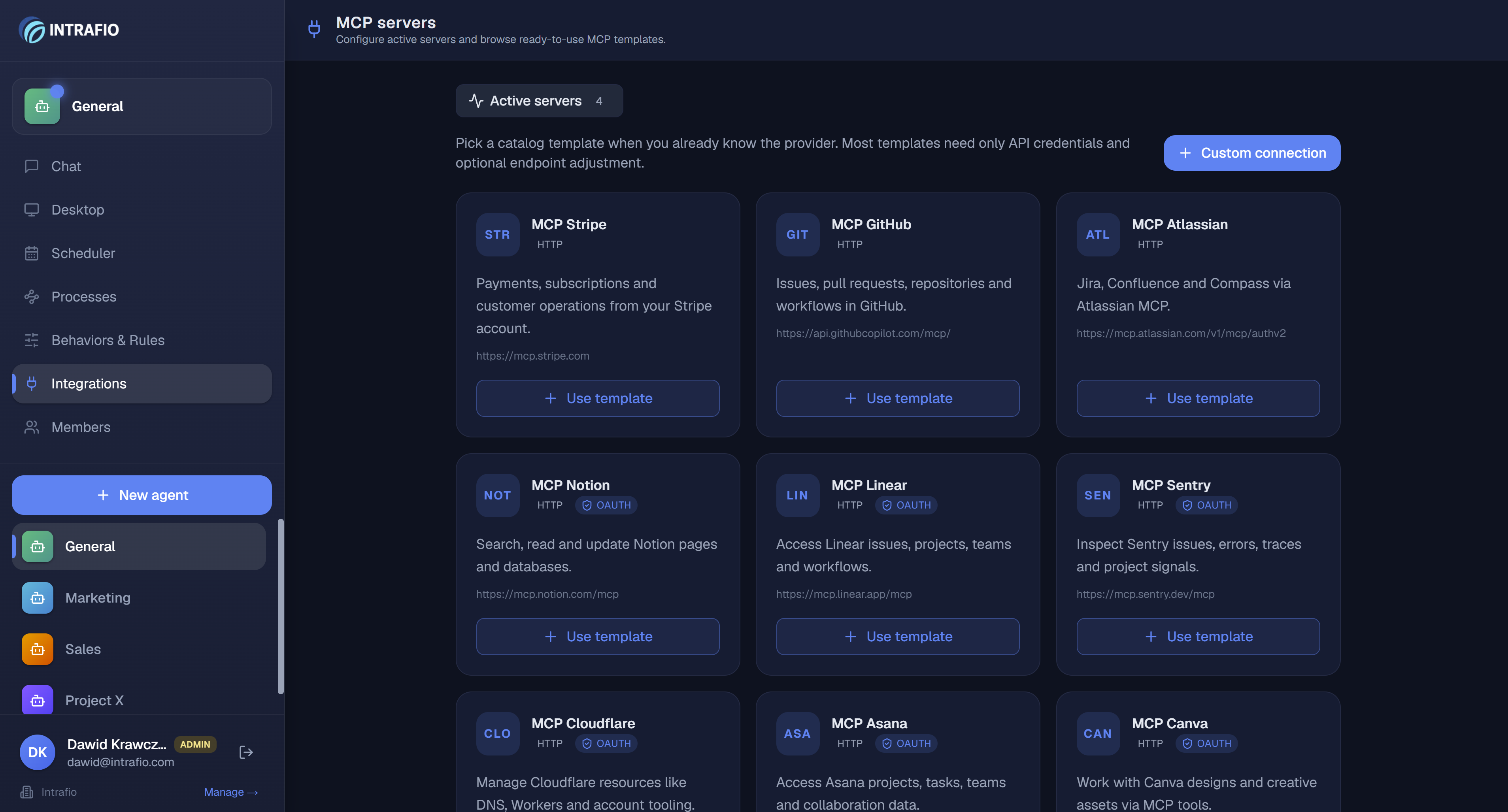
Task: Click the https://mcp.linear.app/mcp URL text
Action: tap(844, 594)
